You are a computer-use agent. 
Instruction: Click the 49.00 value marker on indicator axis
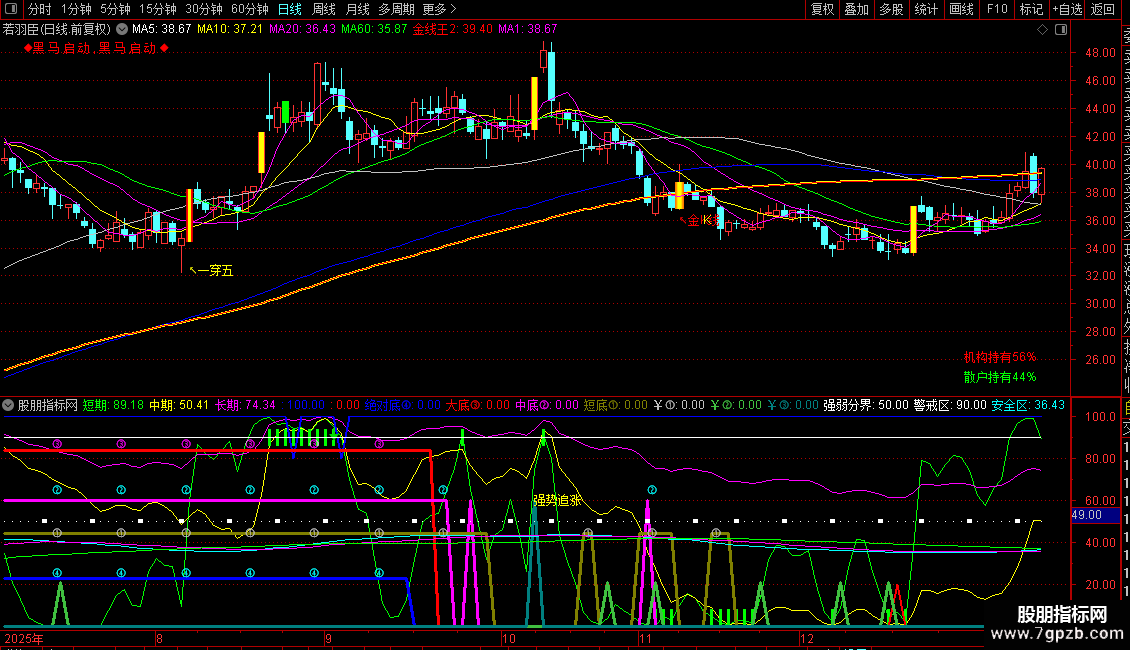pyautogui.click(x=1086, y=514)
